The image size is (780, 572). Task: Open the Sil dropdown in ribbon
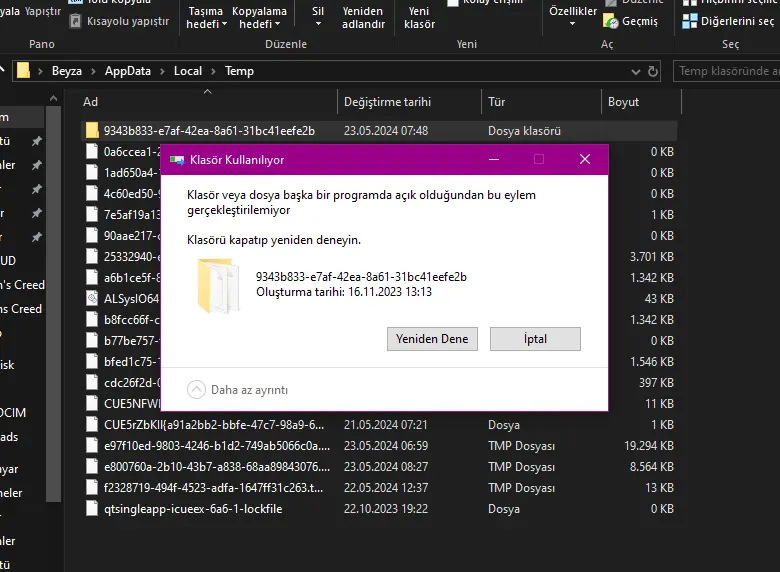[x=318, y=17]
